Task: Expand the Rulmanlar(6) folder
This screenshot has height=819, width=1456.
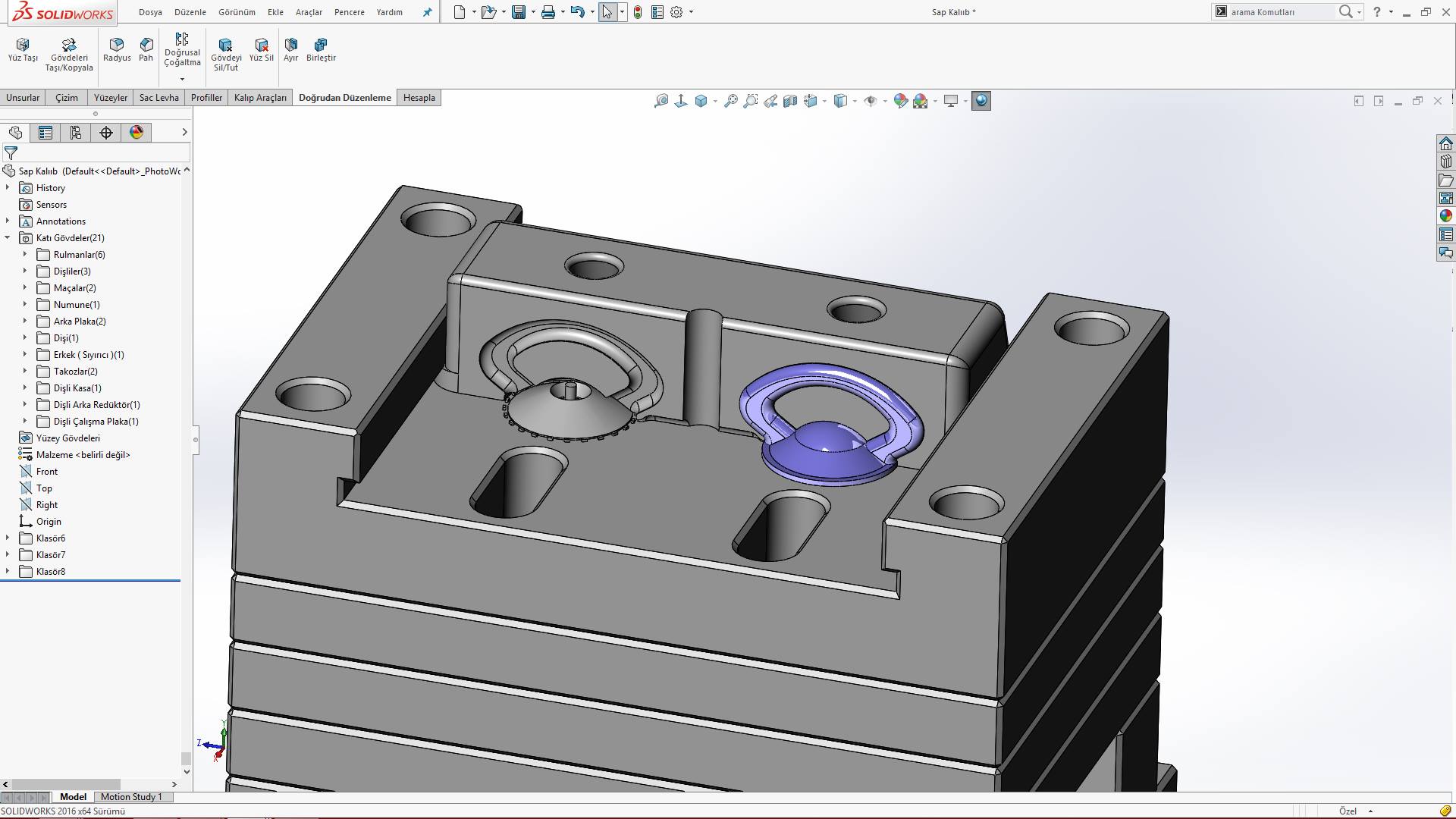Action: [25, 254]
